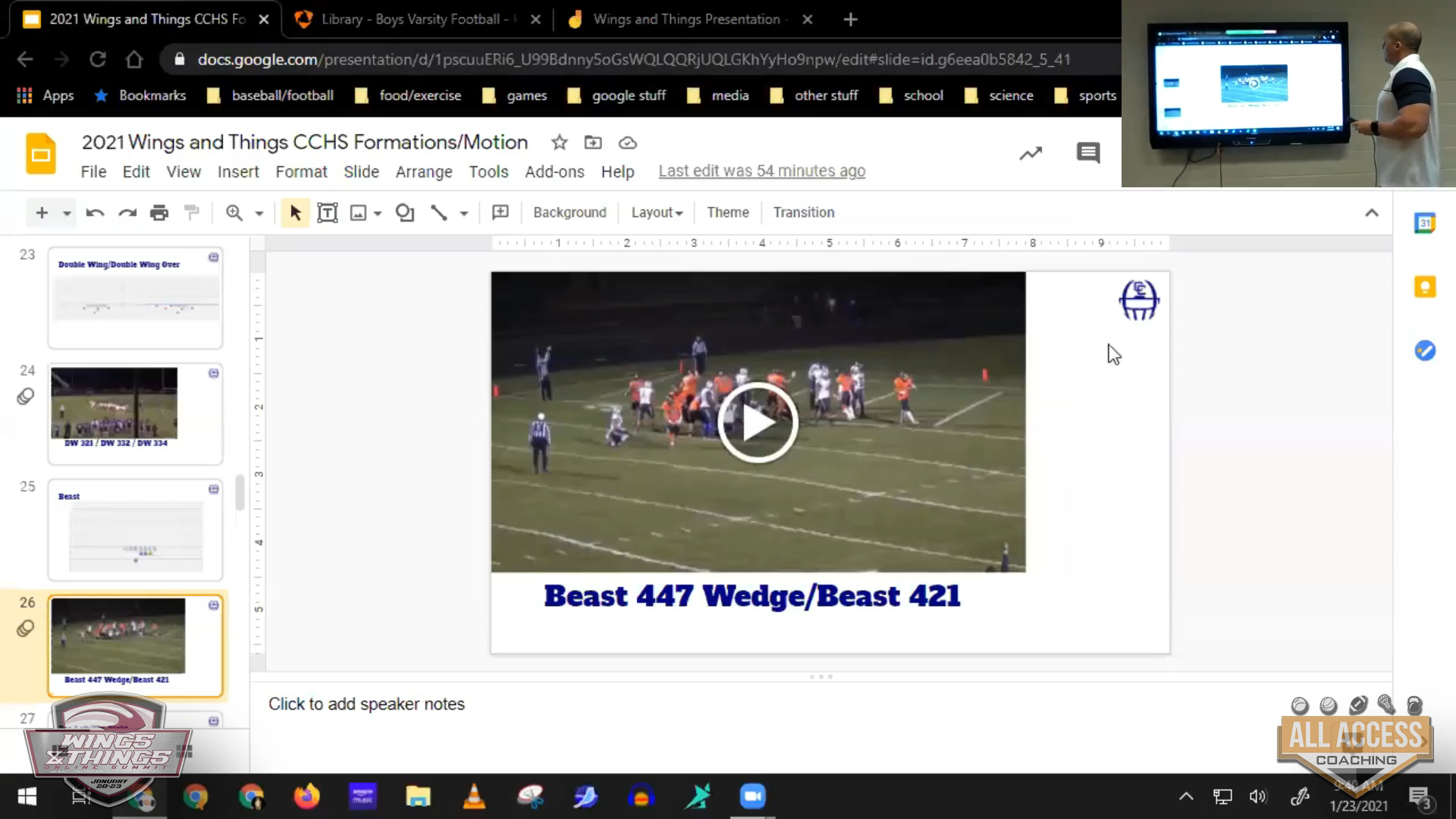Expand the new slide layout dropdown arrow
This screenshot has height=819, width=1456.
(x=67, y=214)
